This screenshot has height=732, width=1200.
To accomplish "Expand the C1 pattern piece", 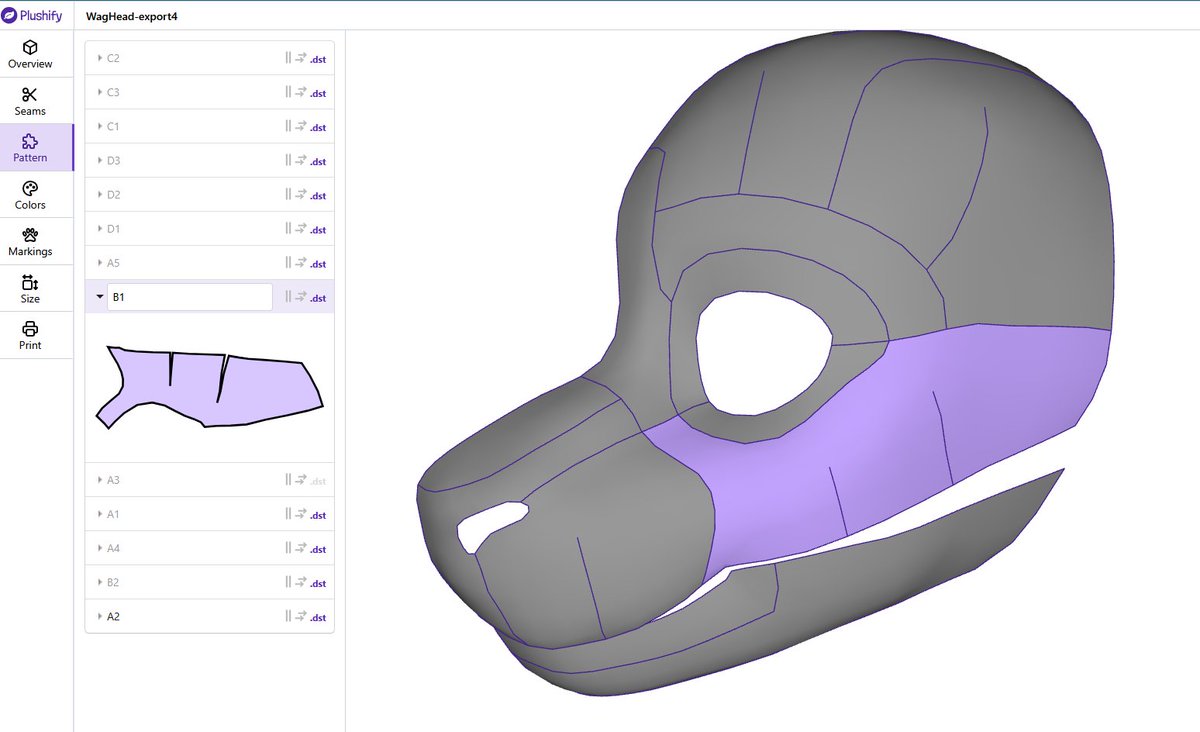I will pos(100,126).
